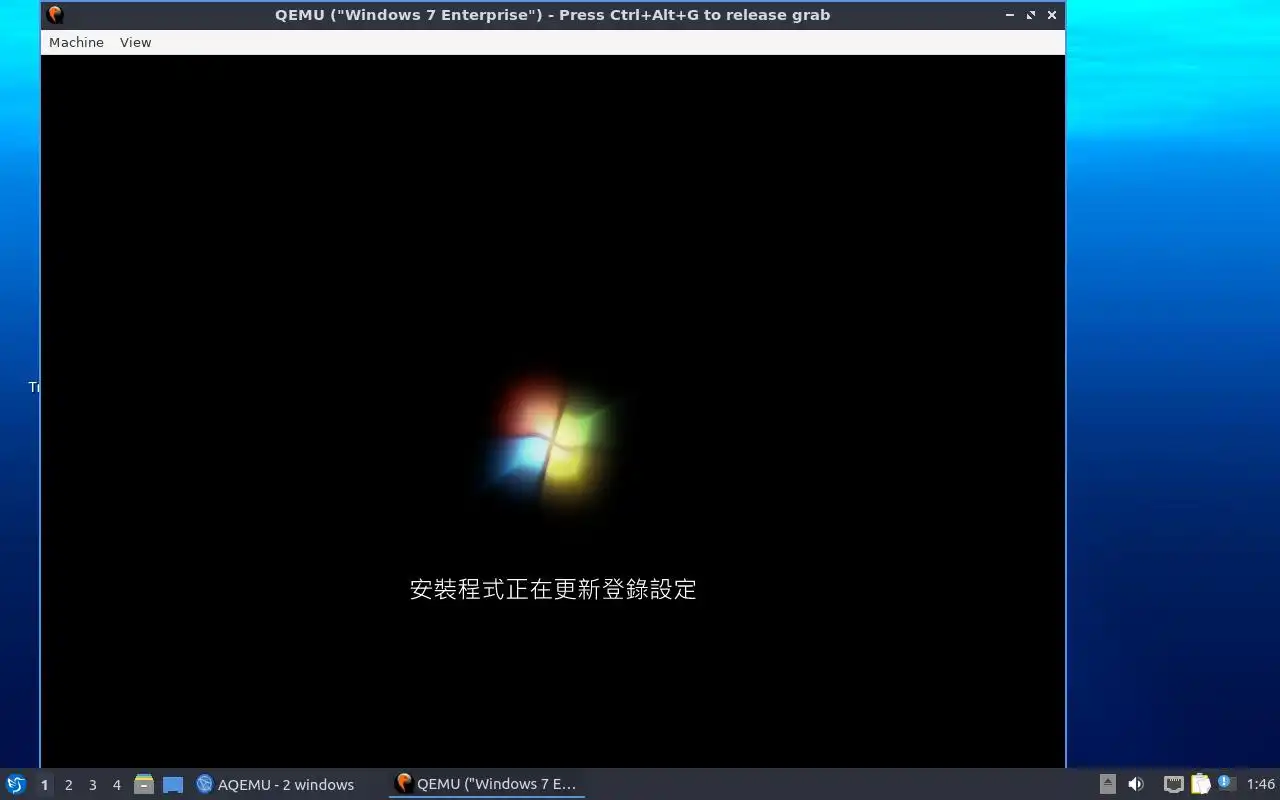Open the volume speaker tray icon
The width and height of the screenshot is (1280, 800).
tap(1136, 784)
